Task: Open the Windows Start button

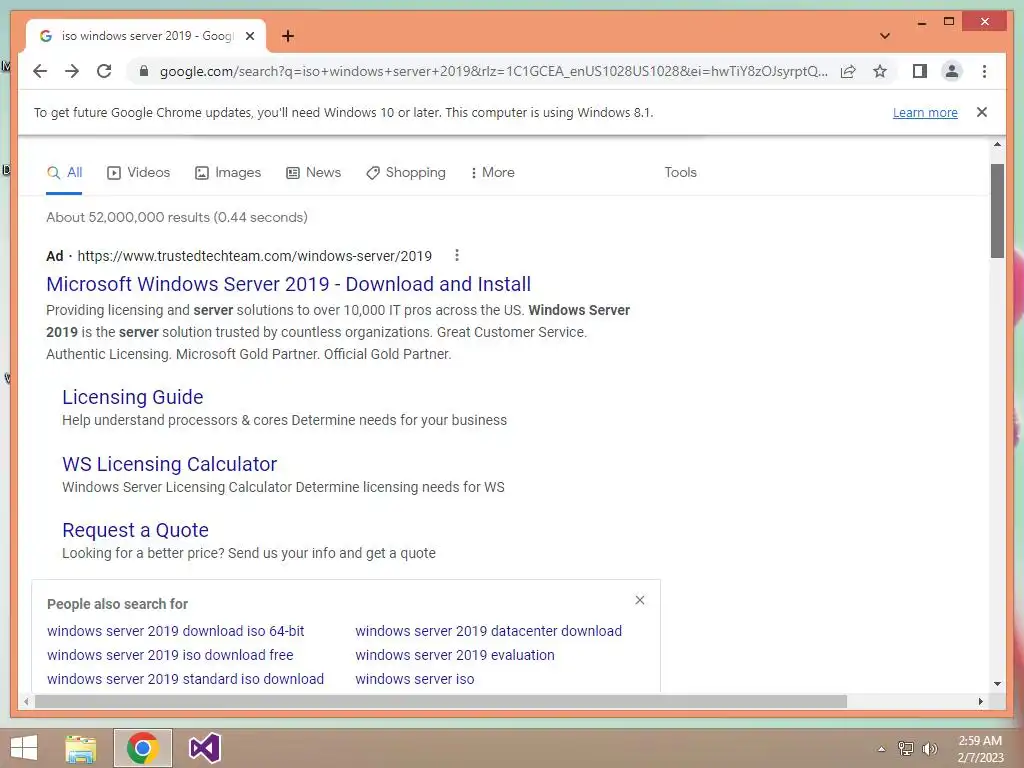Action: point(24,748)
